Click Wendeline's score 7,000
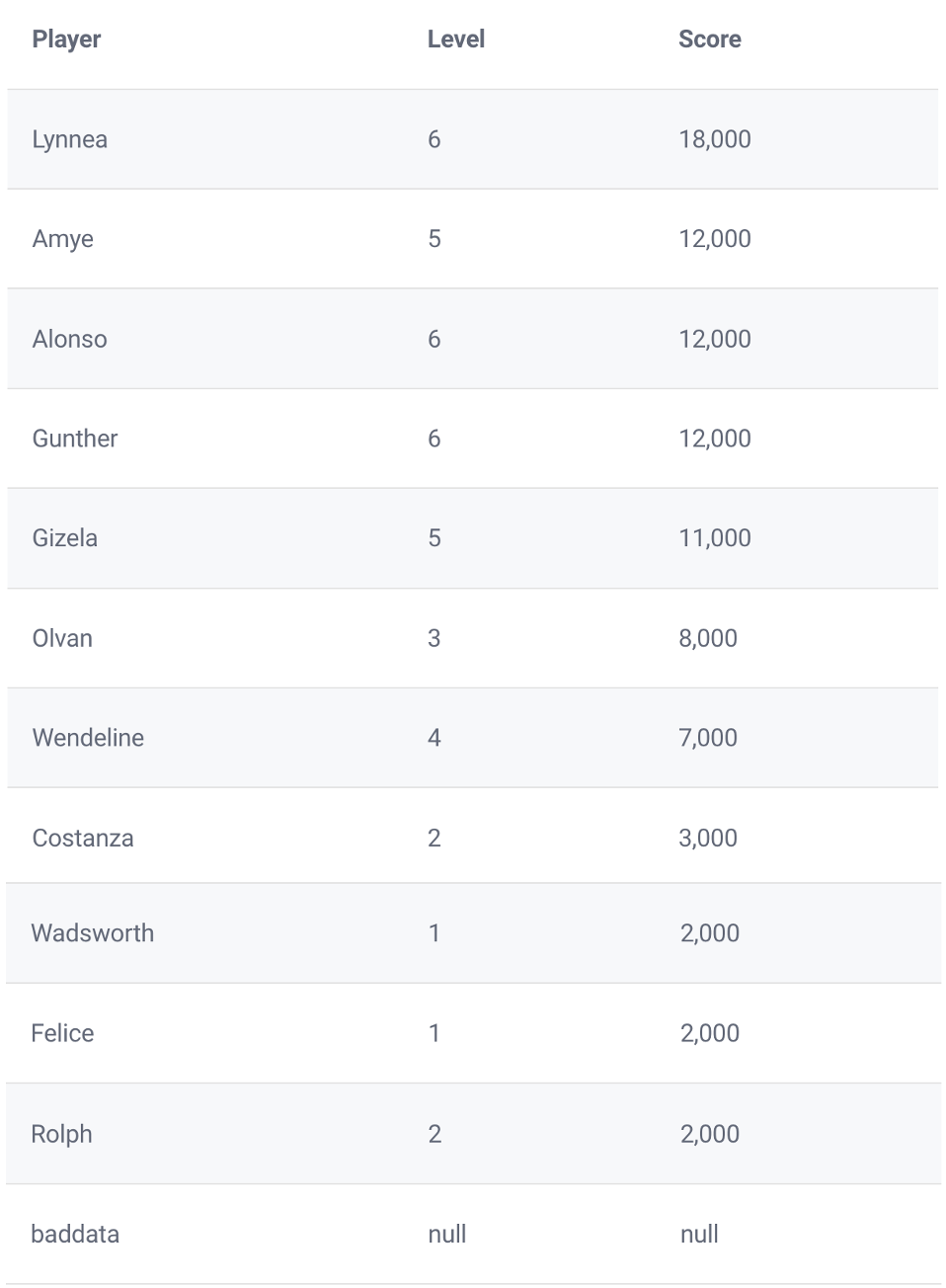Viewport: 946px width, 1288px height. (x=708, y=738)
